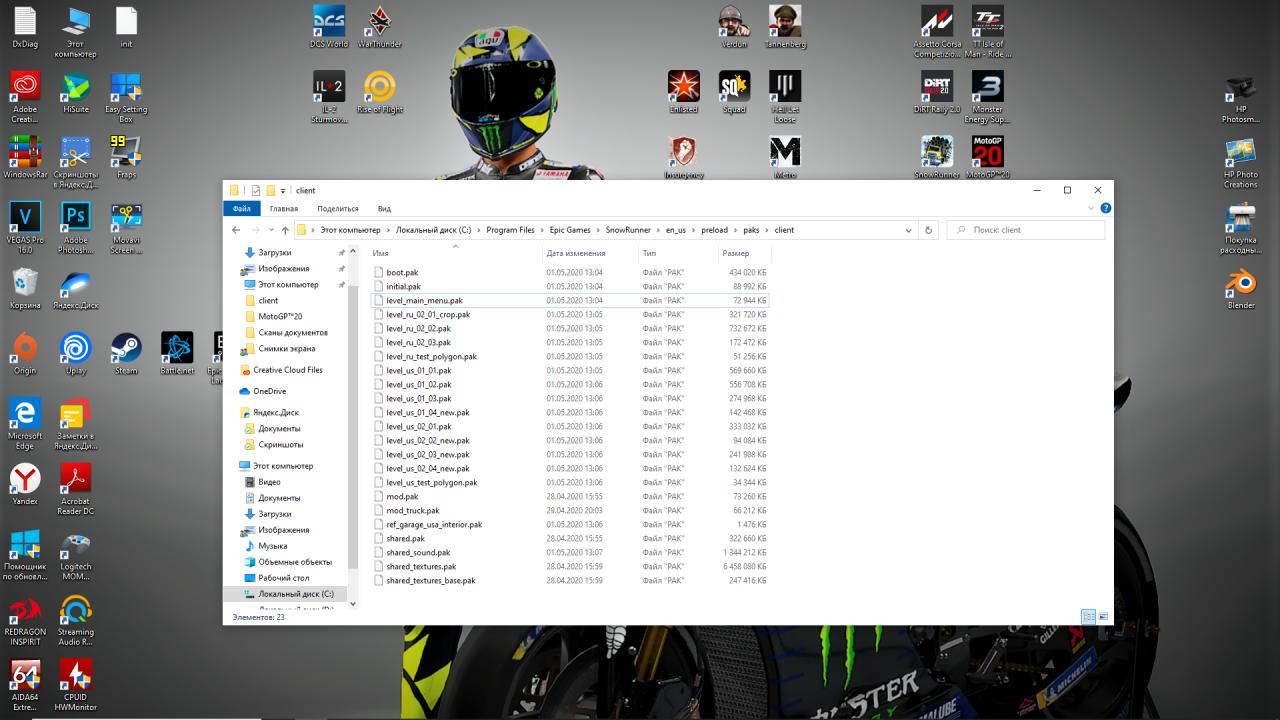Click the Uplay desktop icon
Viewport: 1280px width, 720px height.
[x=76, y=349]
